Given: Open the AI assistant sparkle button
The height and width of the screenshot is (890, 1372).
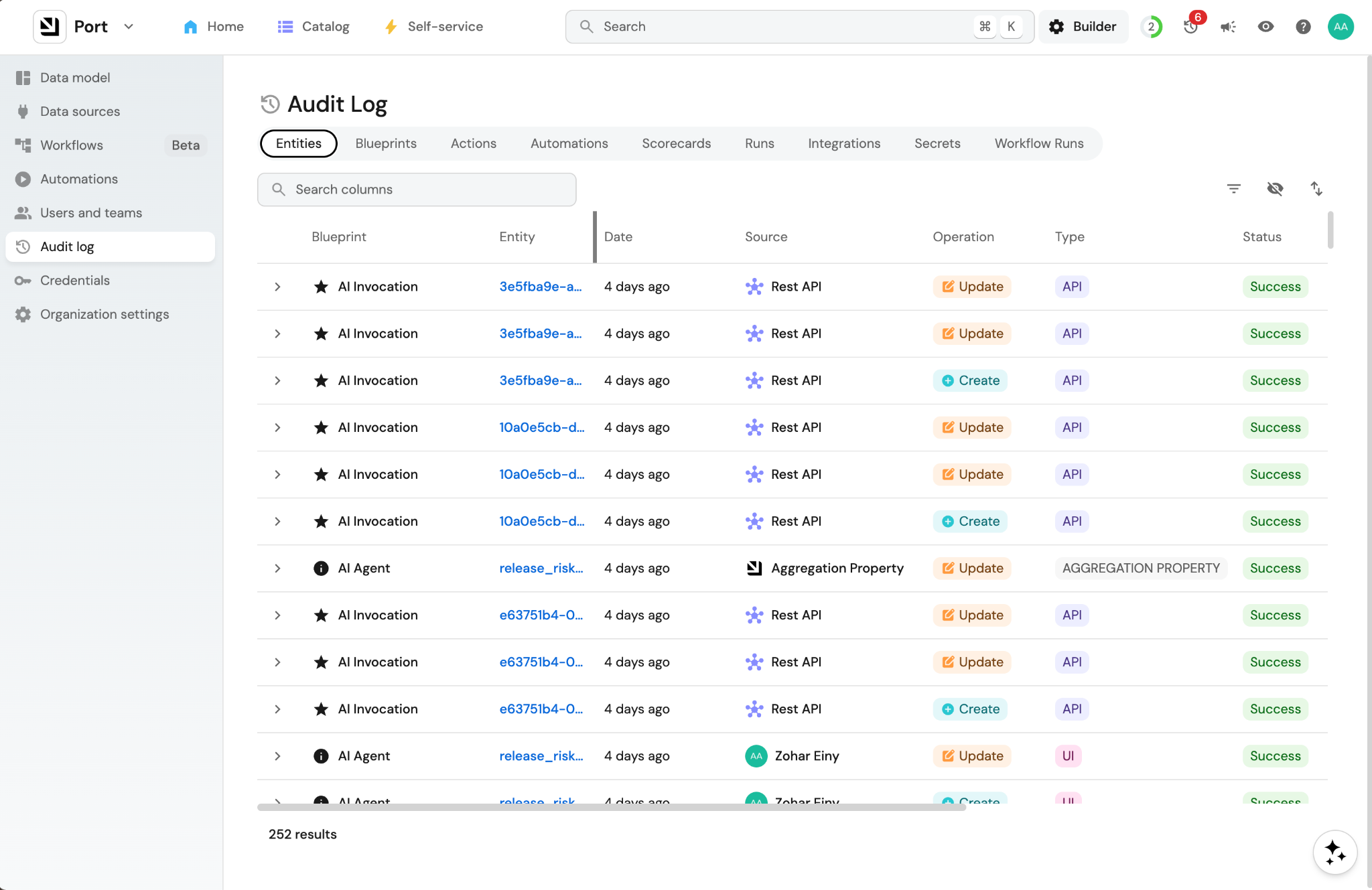Looking at the screenshot, I should 1334,852.
